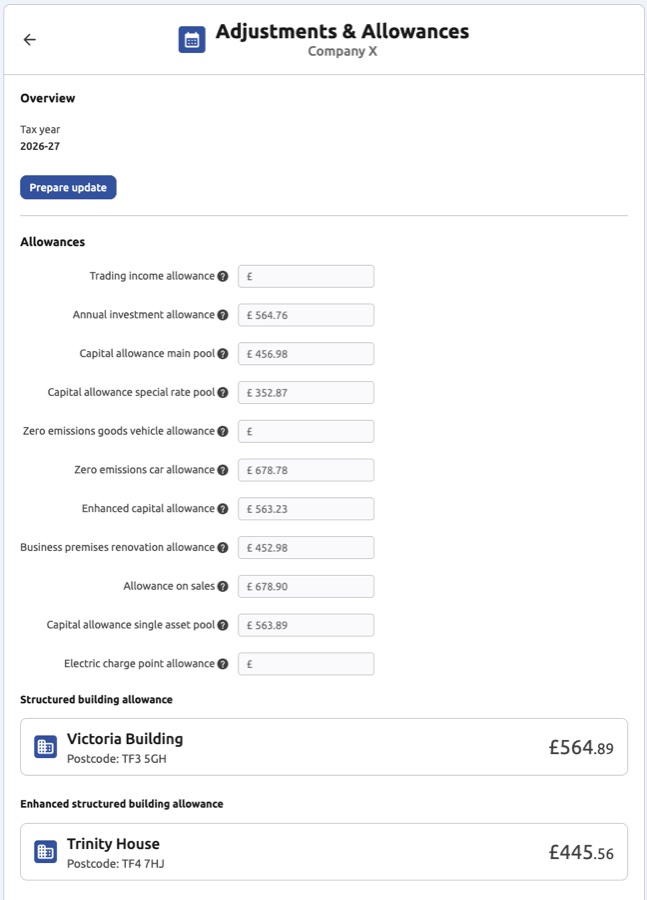Open help for Capital allowance single asset pool
The width and height of the screenshot is (647, 900).
222,625
